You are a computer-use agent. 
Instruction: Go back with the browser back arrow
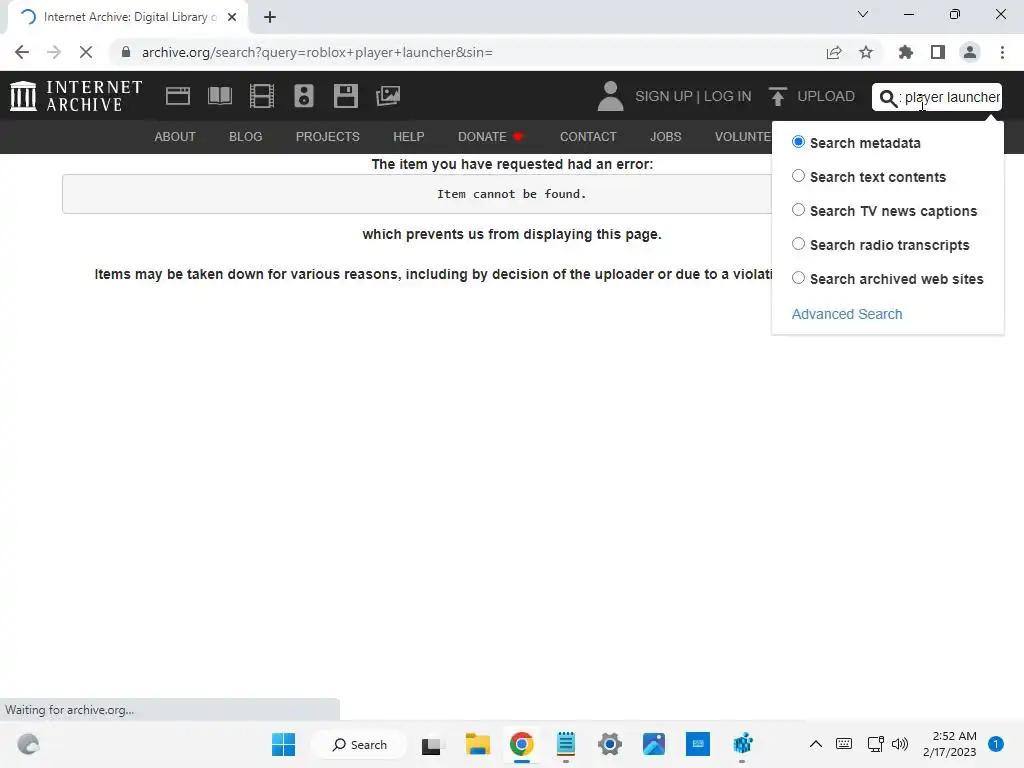pos(22,52)
